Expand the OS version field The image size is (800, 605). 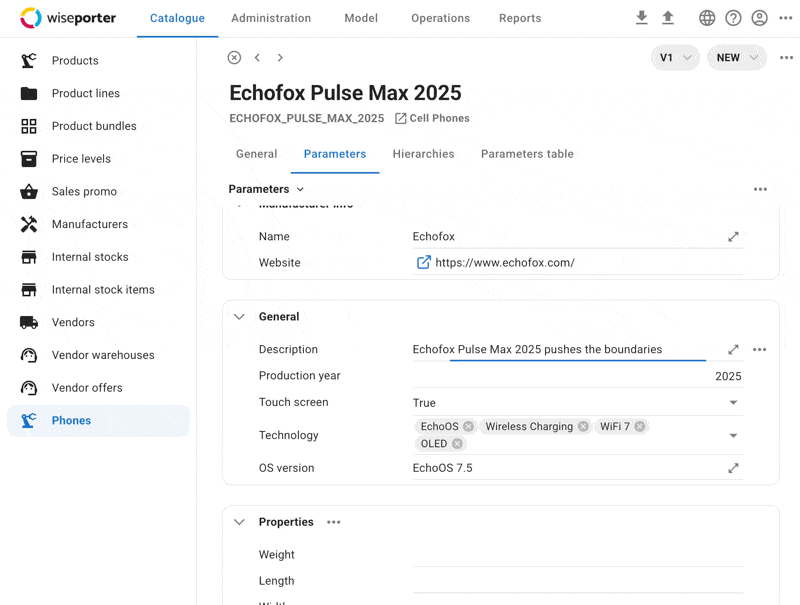[733, 468]
